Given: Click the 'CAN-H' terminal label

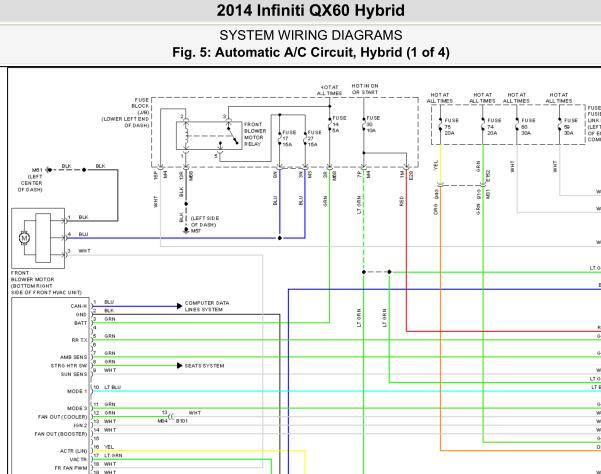Looking at the screenshot, I should point(79,306).
